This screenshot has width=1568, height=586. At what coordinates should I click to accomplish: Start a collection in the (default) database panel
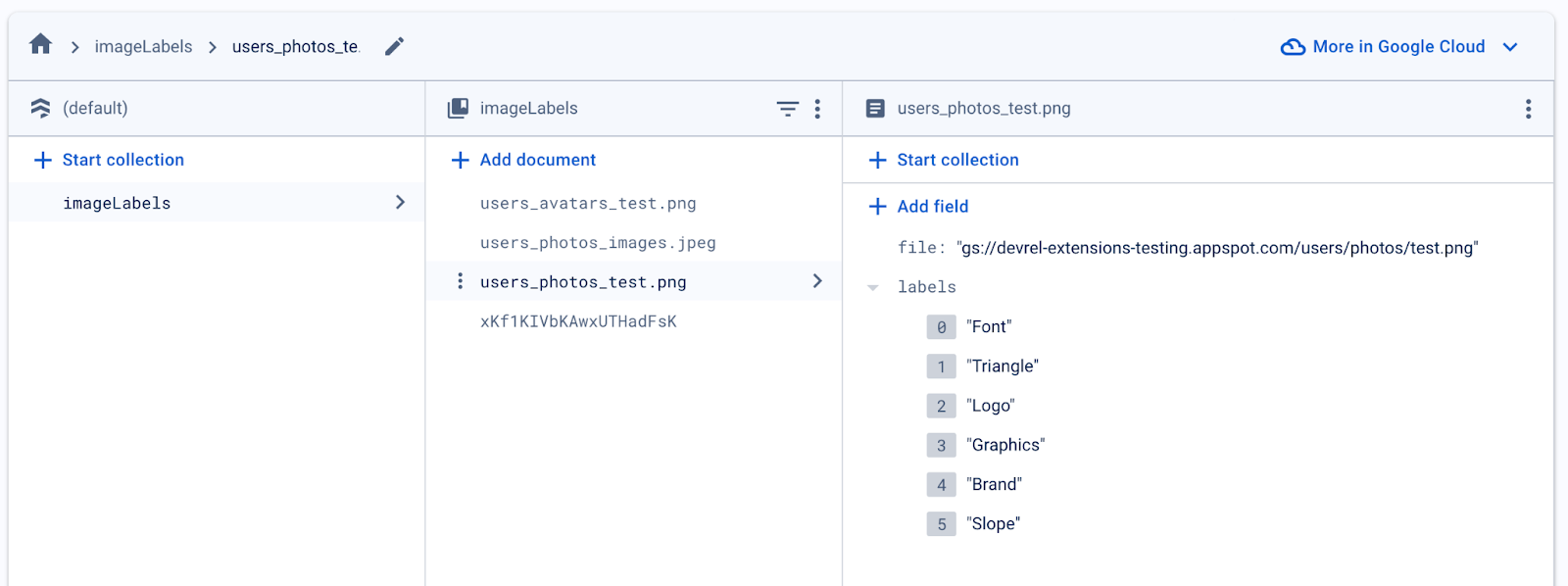click(x=109, y=160)
